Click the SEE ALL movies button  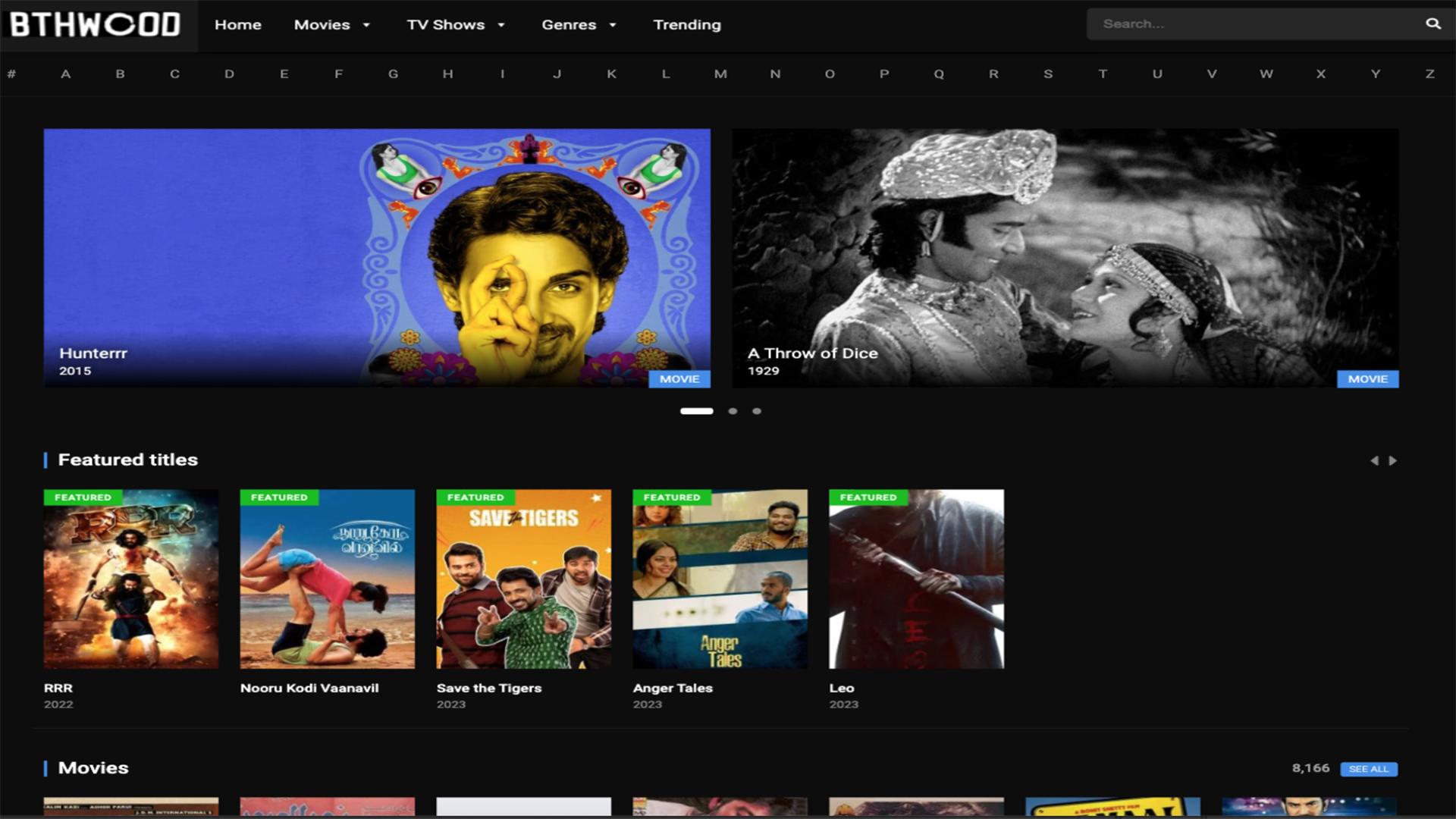[x=1369, y=769]
